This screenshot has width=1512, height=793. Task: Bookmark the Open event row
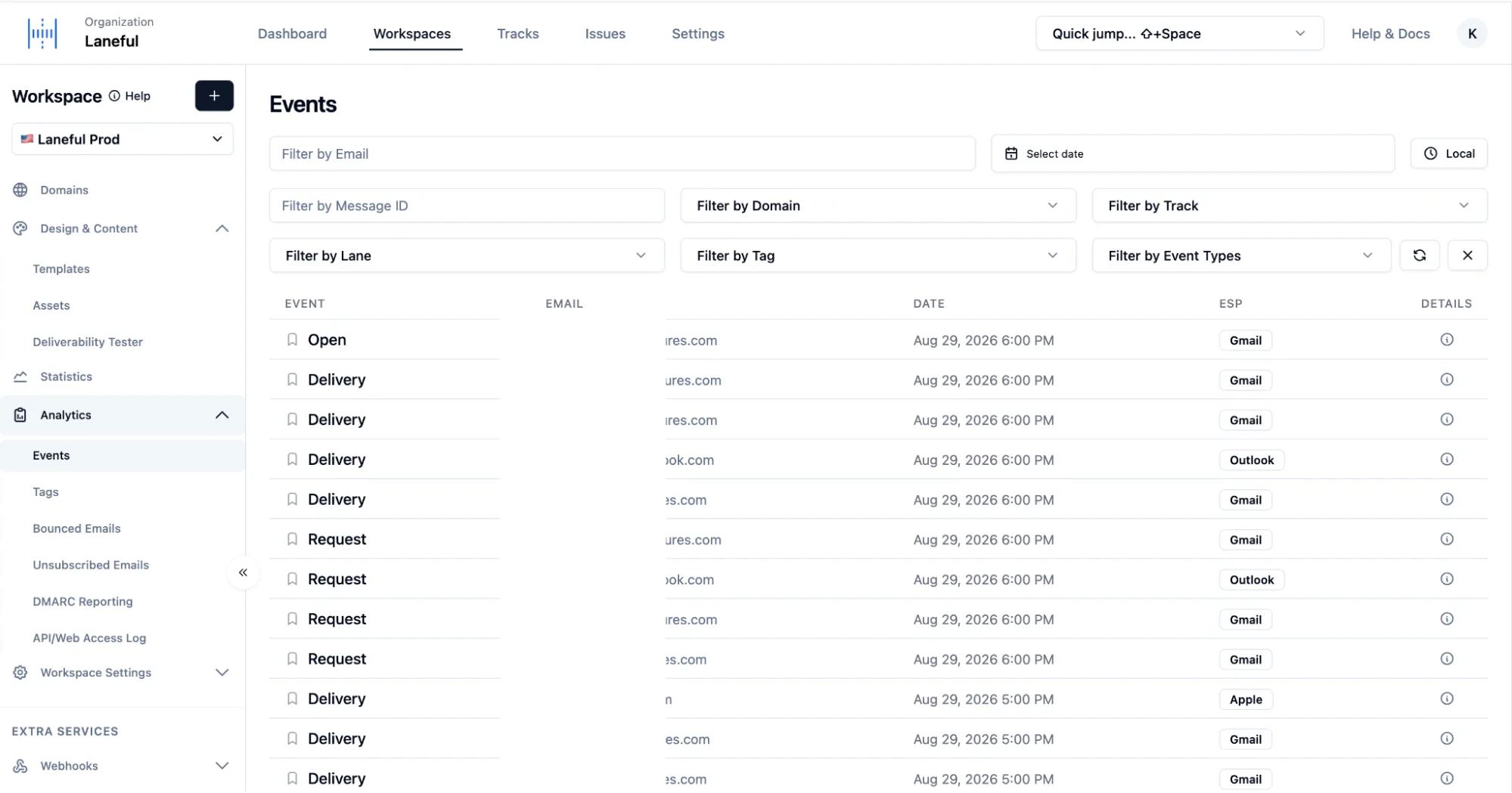(x=292, y=339)
